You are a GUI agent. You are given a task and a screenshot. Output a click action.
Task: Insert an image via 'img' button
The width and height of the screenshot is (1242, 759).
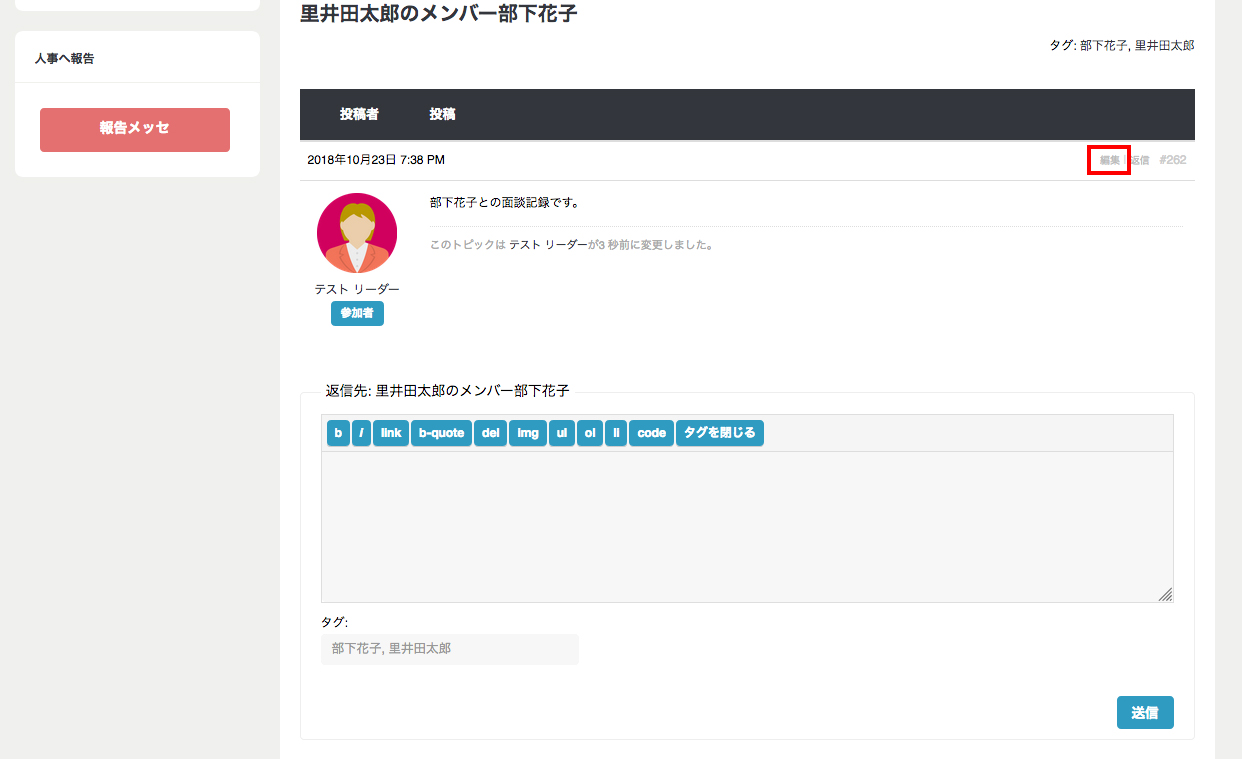coord(528,433)
